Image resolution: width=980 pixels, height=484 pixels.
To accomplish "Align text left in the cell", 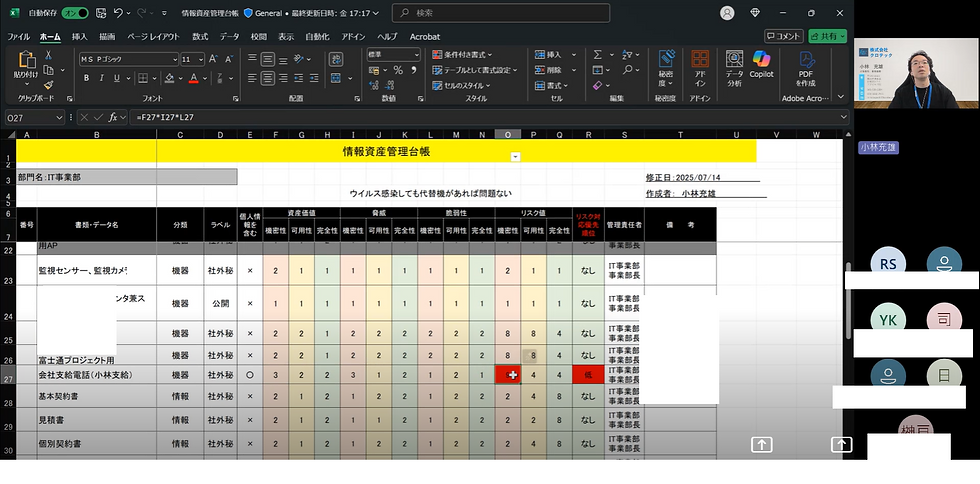I will [252, 78].
